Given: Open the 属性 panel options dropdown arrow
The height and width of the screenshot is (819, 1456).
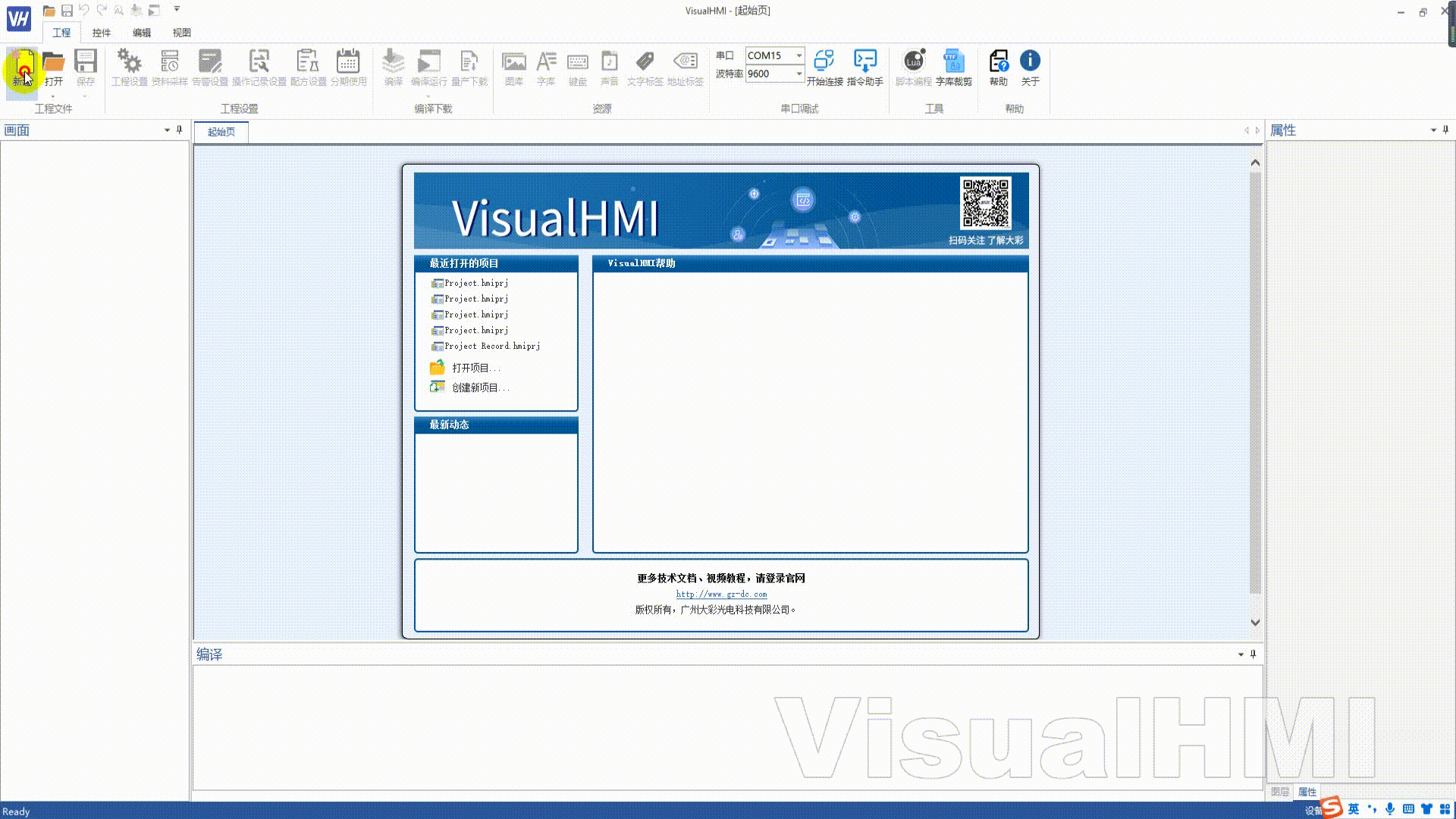Looking at the screenshot, I should pyautogui.click(x=1433, y=130).
